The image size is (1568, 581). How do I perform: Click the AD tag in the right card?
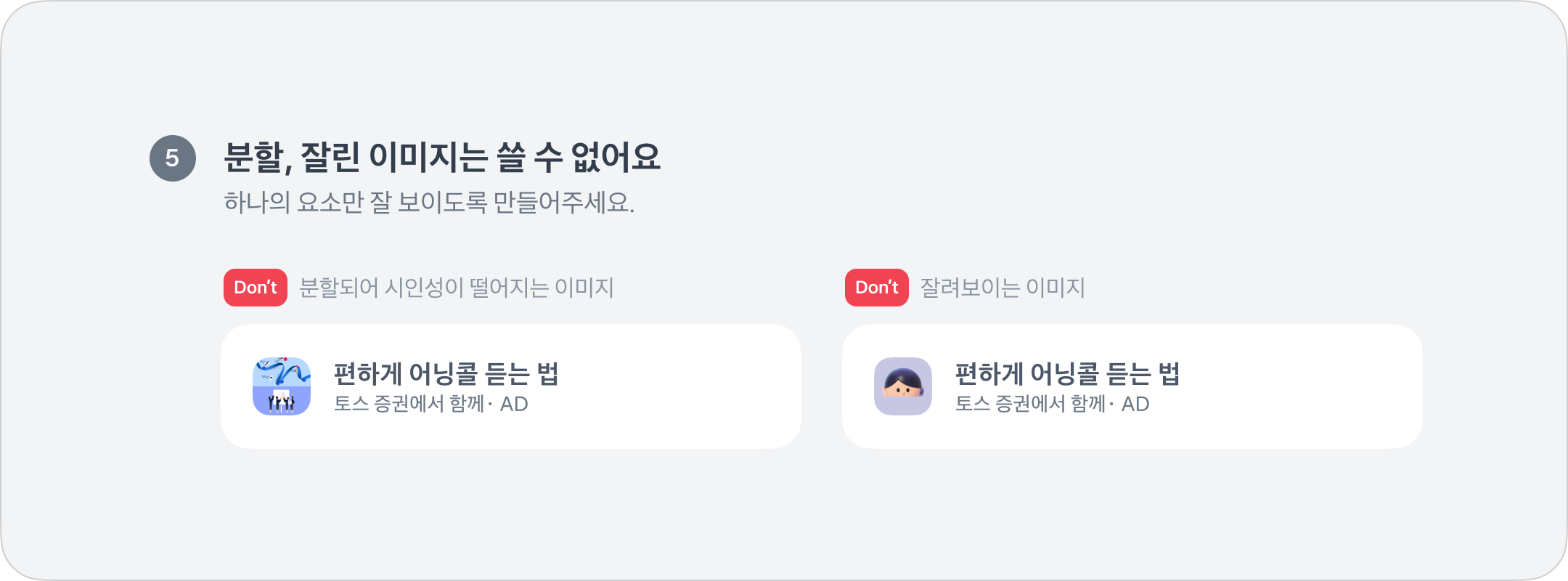[x=1135, y=404]
